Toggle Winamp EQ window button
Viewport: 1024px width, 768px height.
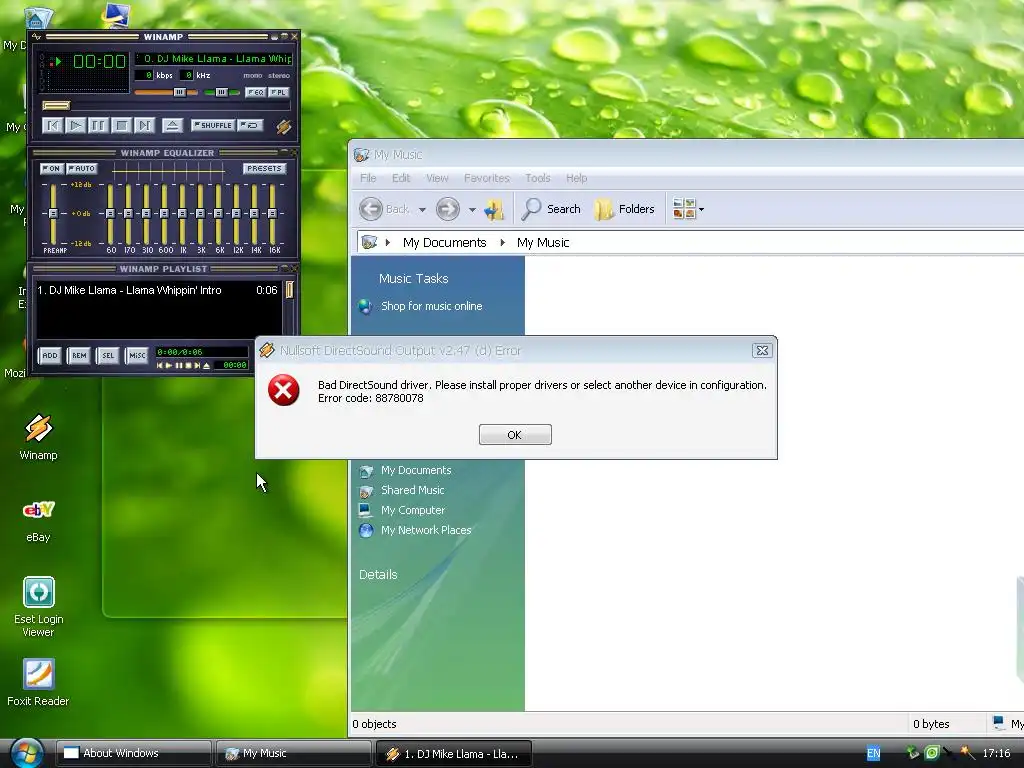(255, 92)
